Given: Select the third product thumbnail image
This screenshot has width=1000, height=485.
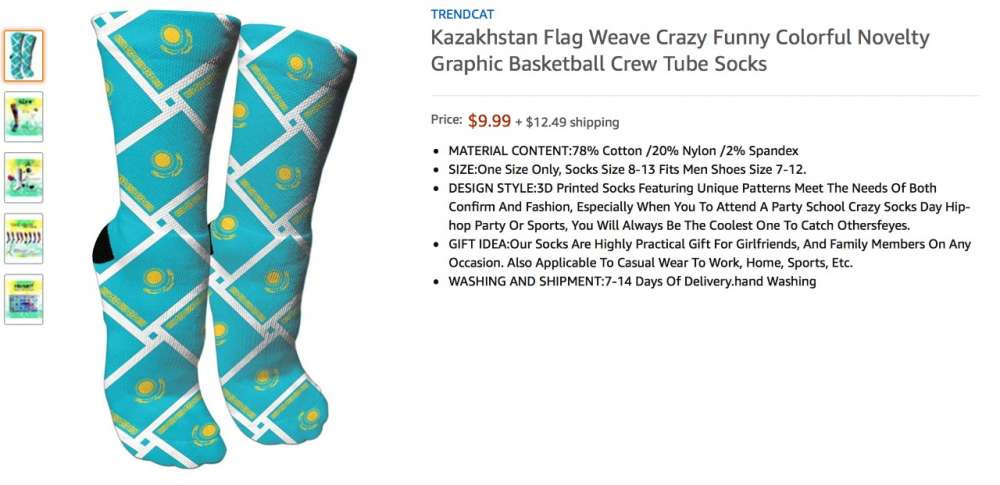Looking at the screenshot, I should 24,177.
